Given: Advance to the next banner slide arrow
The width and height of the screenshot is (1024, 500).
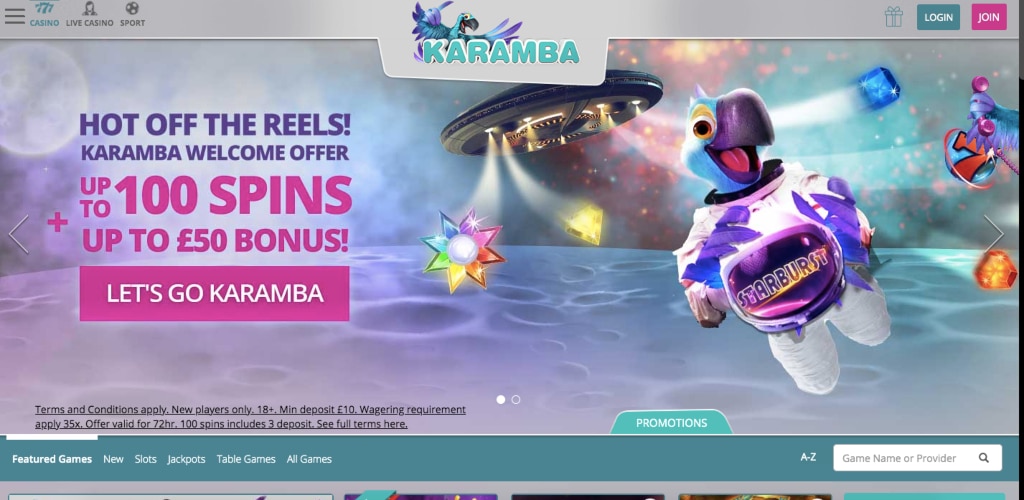Looking at the screenshot, I should point(993,234).
